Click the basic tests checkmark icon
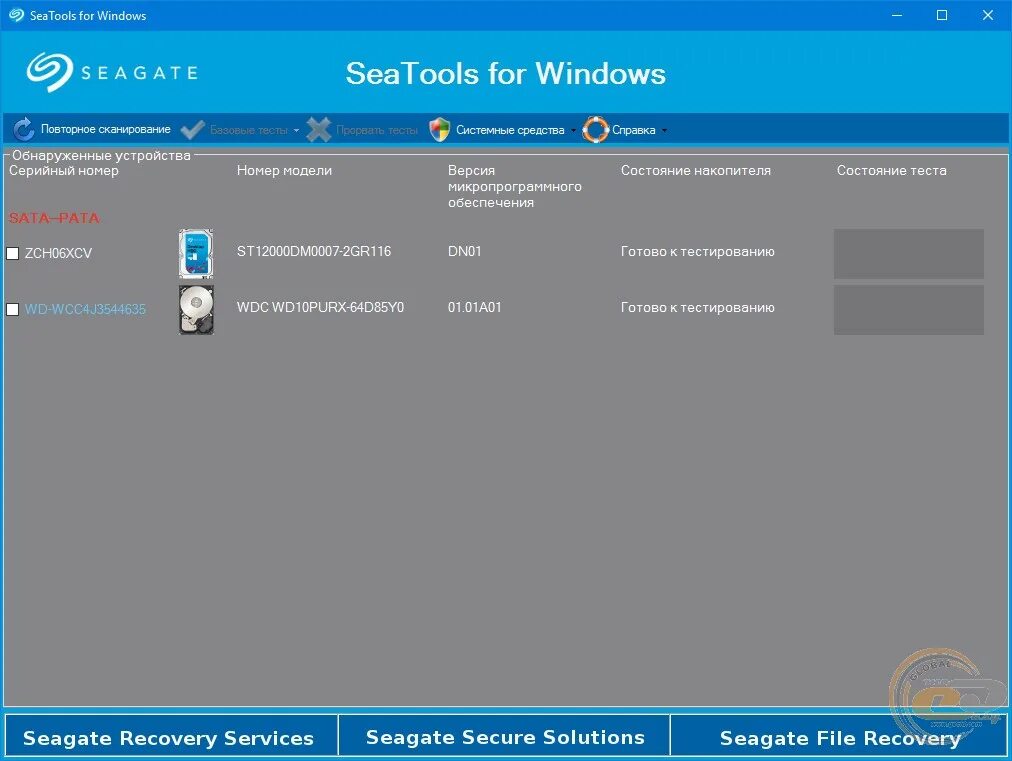 [x=192, y=130]
